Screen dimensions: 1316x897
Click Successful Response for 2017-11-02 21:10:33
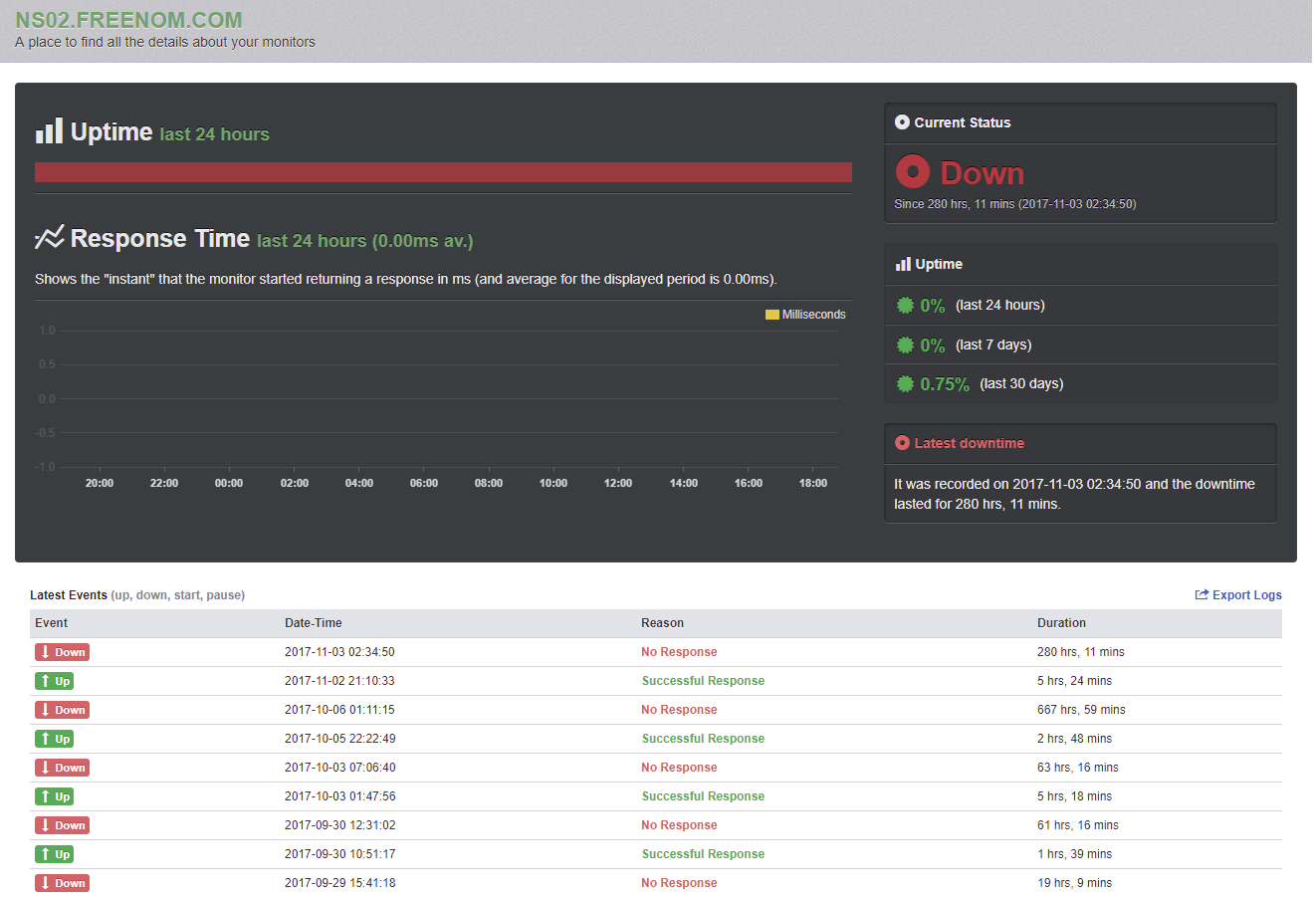[703, 681]
